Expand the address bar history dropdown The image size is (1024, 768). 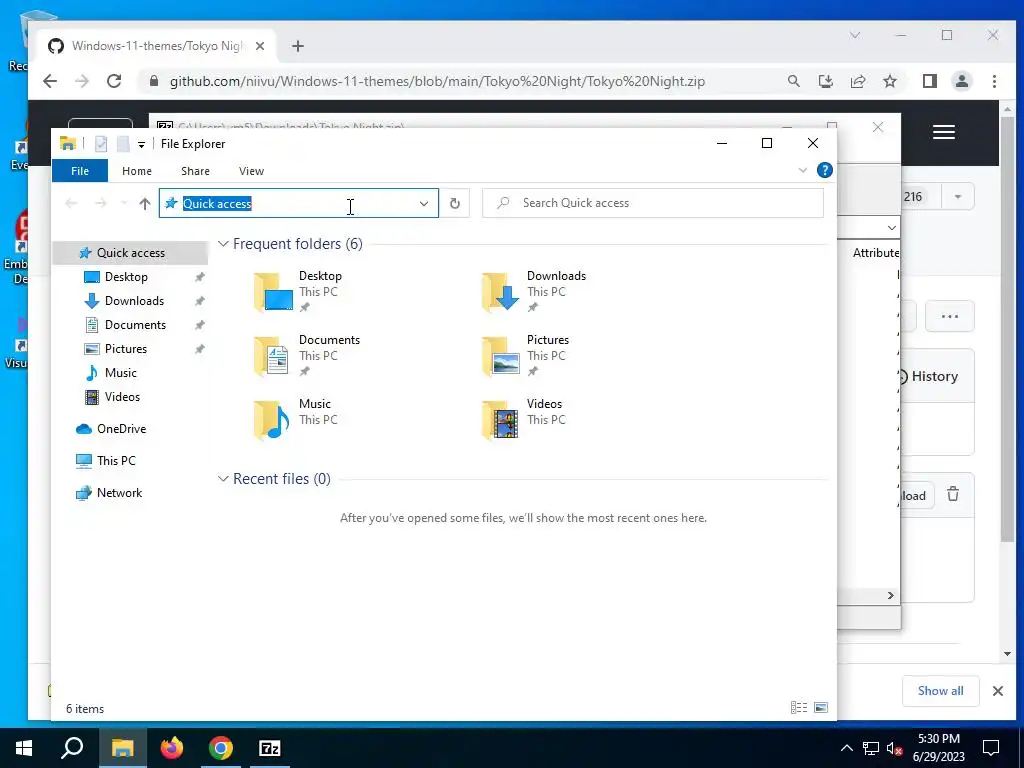tap(424, 204)
